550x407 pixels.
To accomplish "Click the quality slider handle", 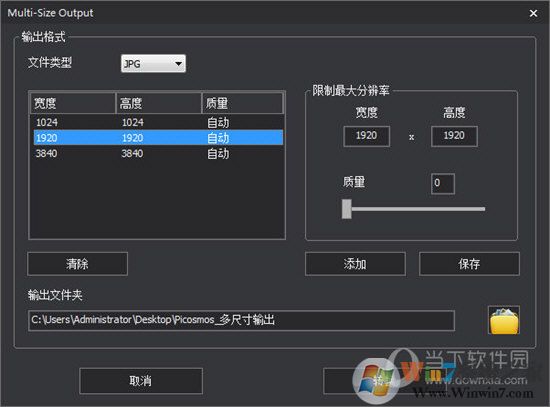I will (x=347, y=209).
